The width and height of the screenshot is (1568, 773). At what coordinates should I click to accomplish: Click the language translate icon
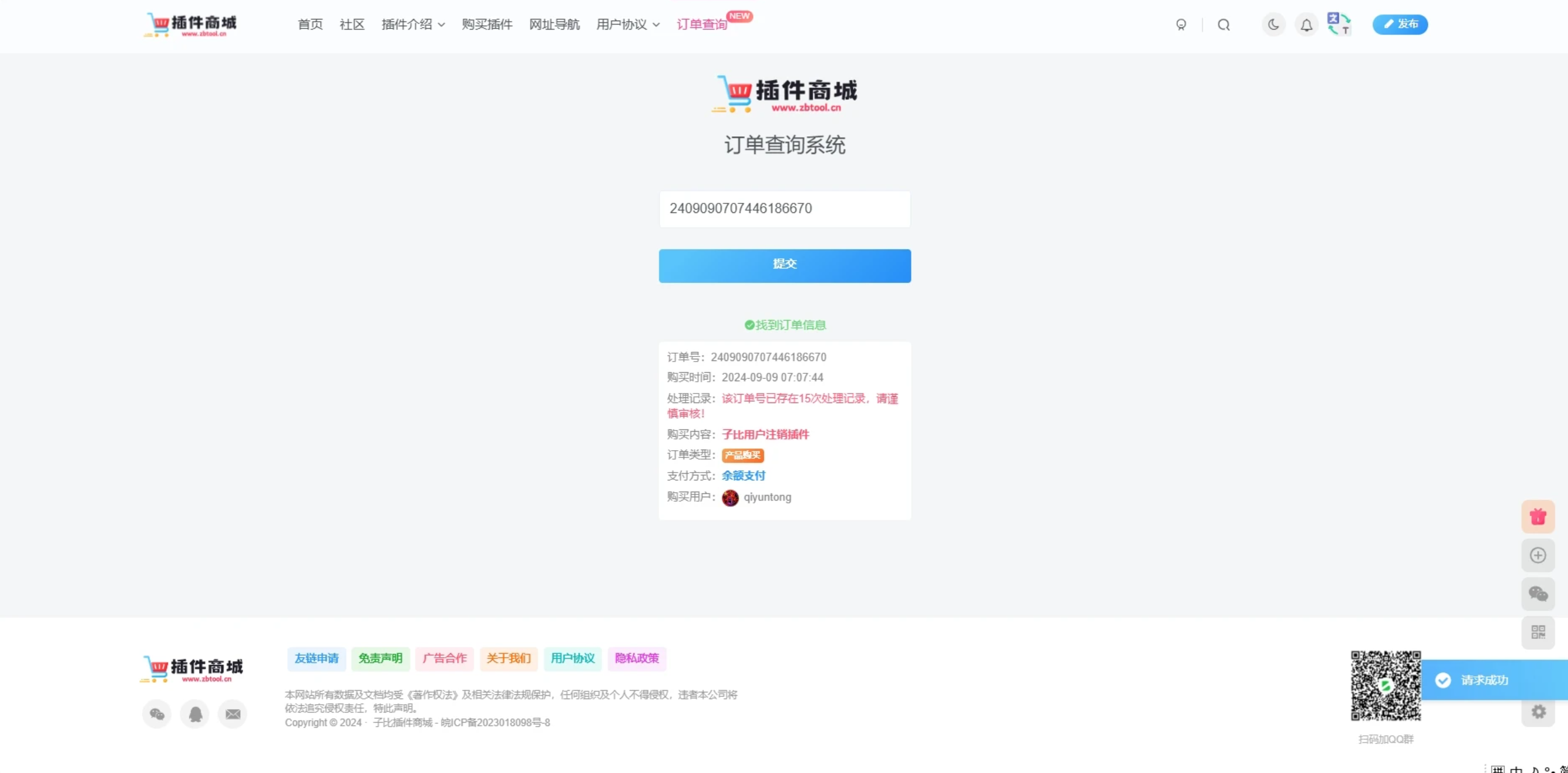point(1339,24)
